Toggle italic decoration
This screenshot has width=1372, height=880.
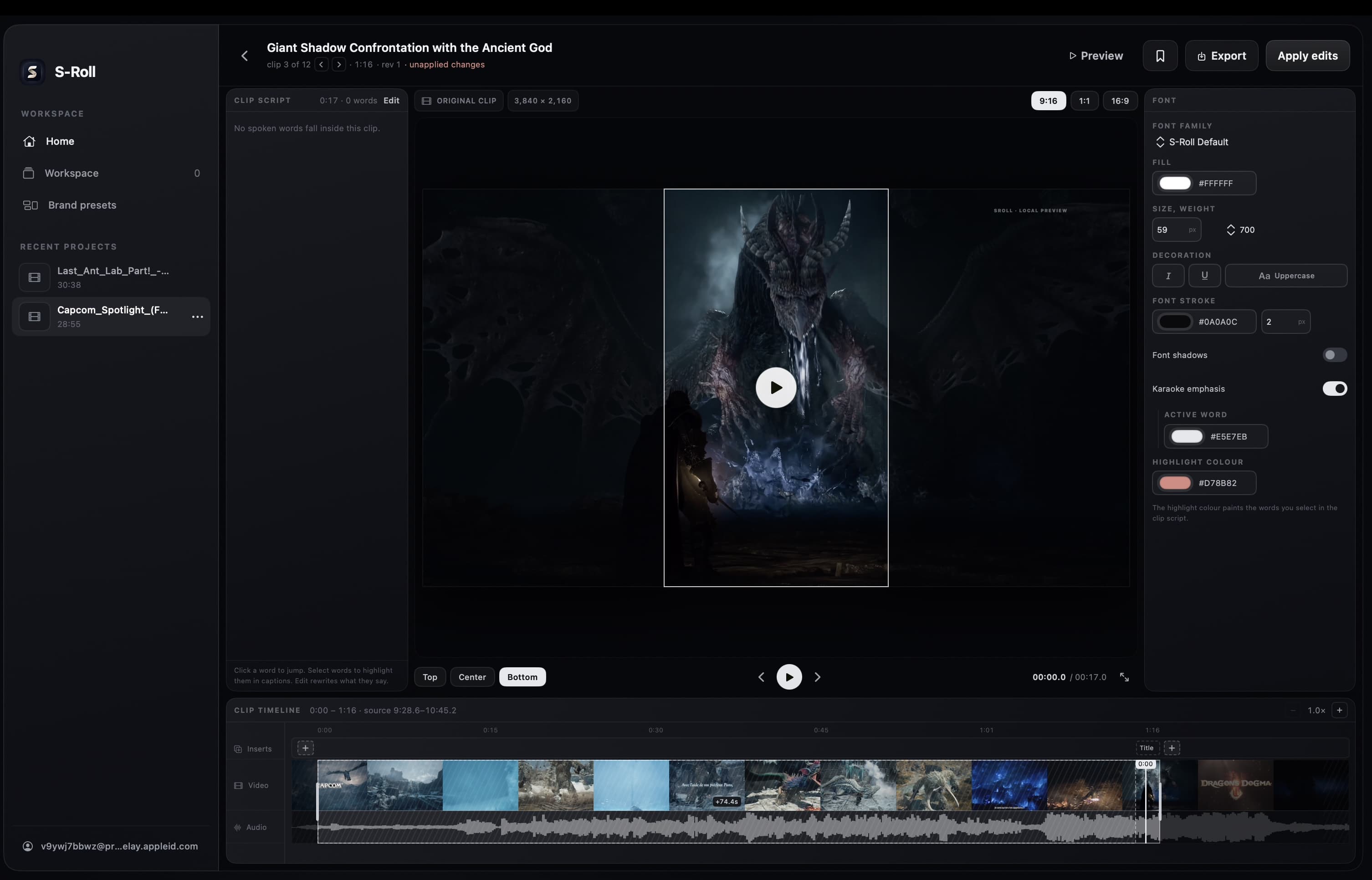(x=1168, y=276)
